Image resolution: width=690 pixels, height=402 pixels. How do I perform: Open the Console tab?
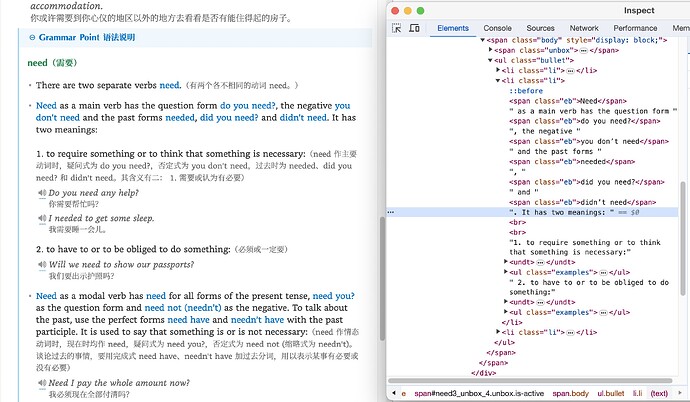pyautogui.click(x=497, y=28)
